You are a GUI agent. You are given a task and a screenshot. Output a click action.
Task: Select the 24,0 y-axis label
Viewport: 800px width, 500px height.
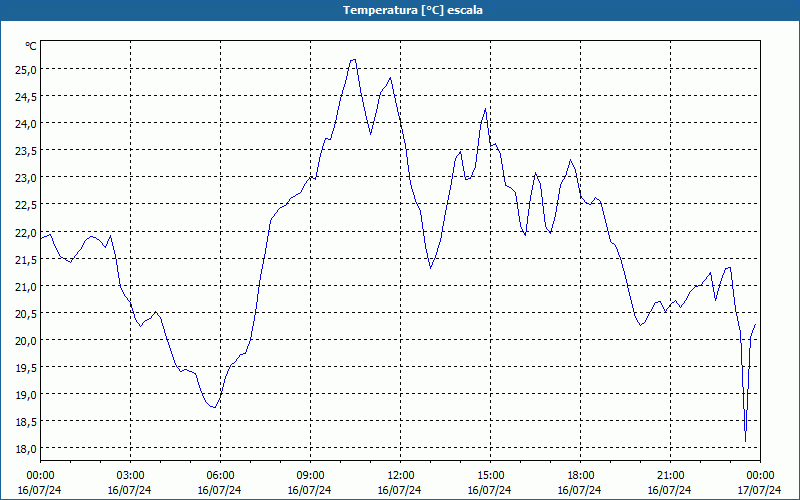[26, 123]
